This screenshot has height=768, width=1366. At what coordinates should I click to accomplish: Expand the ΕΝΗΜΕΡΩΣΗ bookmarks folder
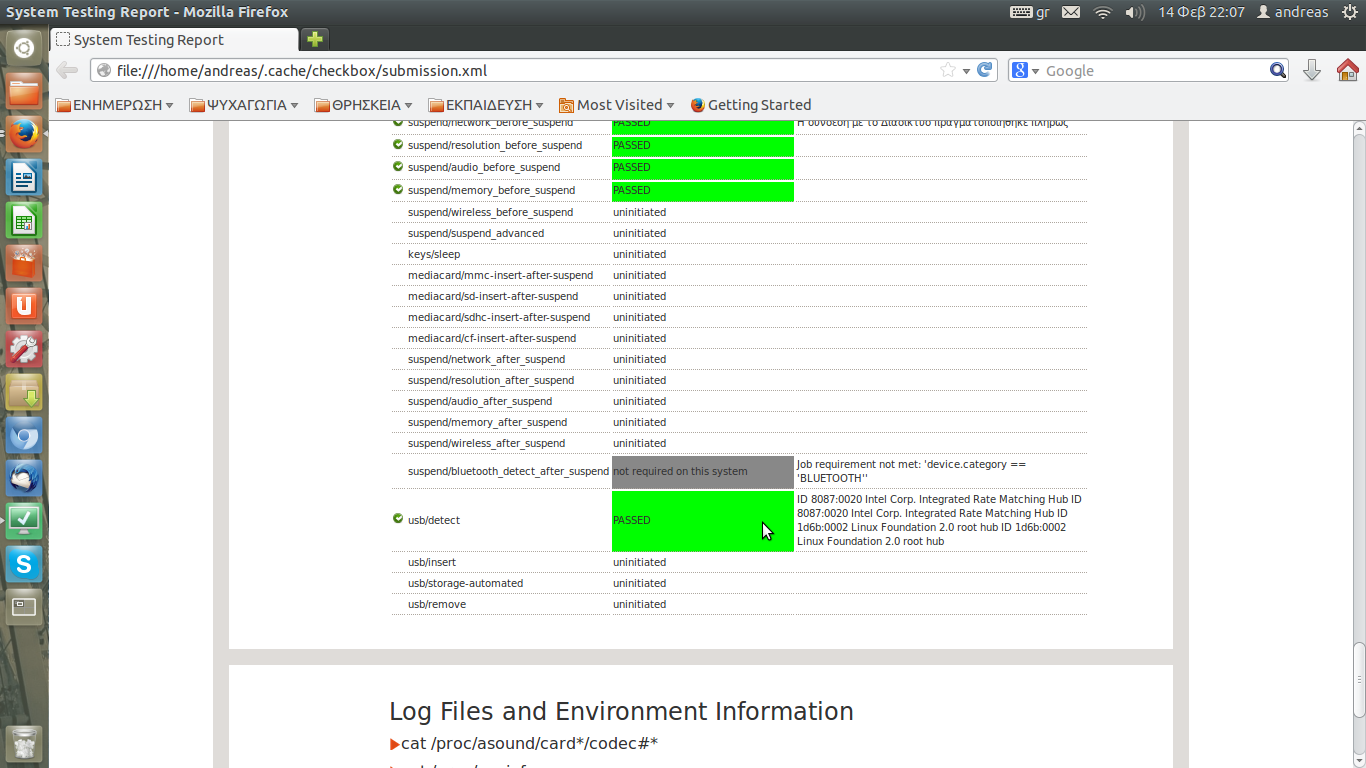[114, 105]
